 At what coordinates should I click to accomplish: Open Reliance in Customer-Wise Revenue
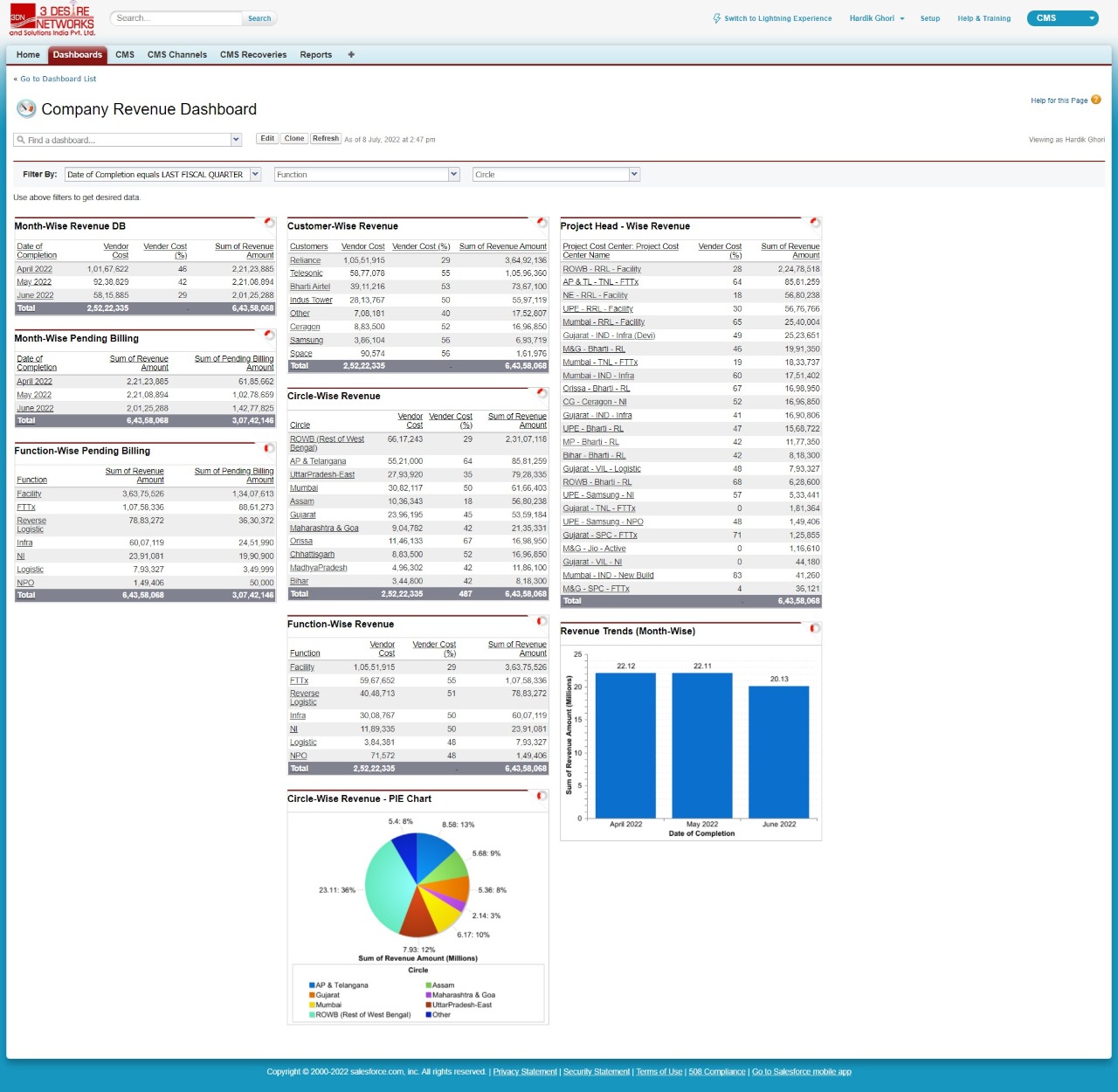click(306, 260)
